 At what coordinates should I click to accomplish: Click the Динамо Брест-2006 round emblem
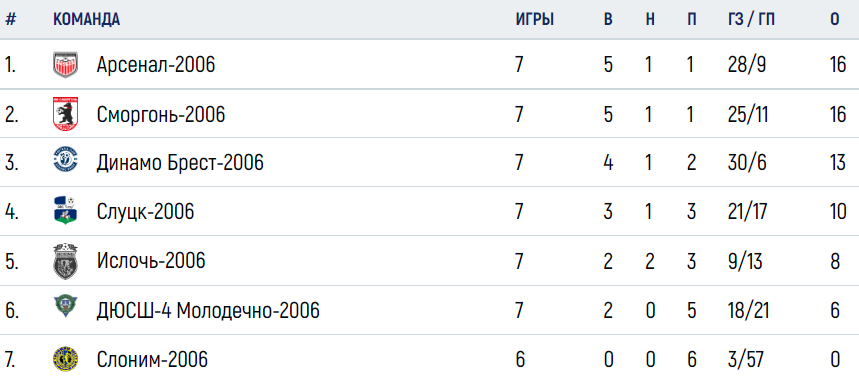65,162
